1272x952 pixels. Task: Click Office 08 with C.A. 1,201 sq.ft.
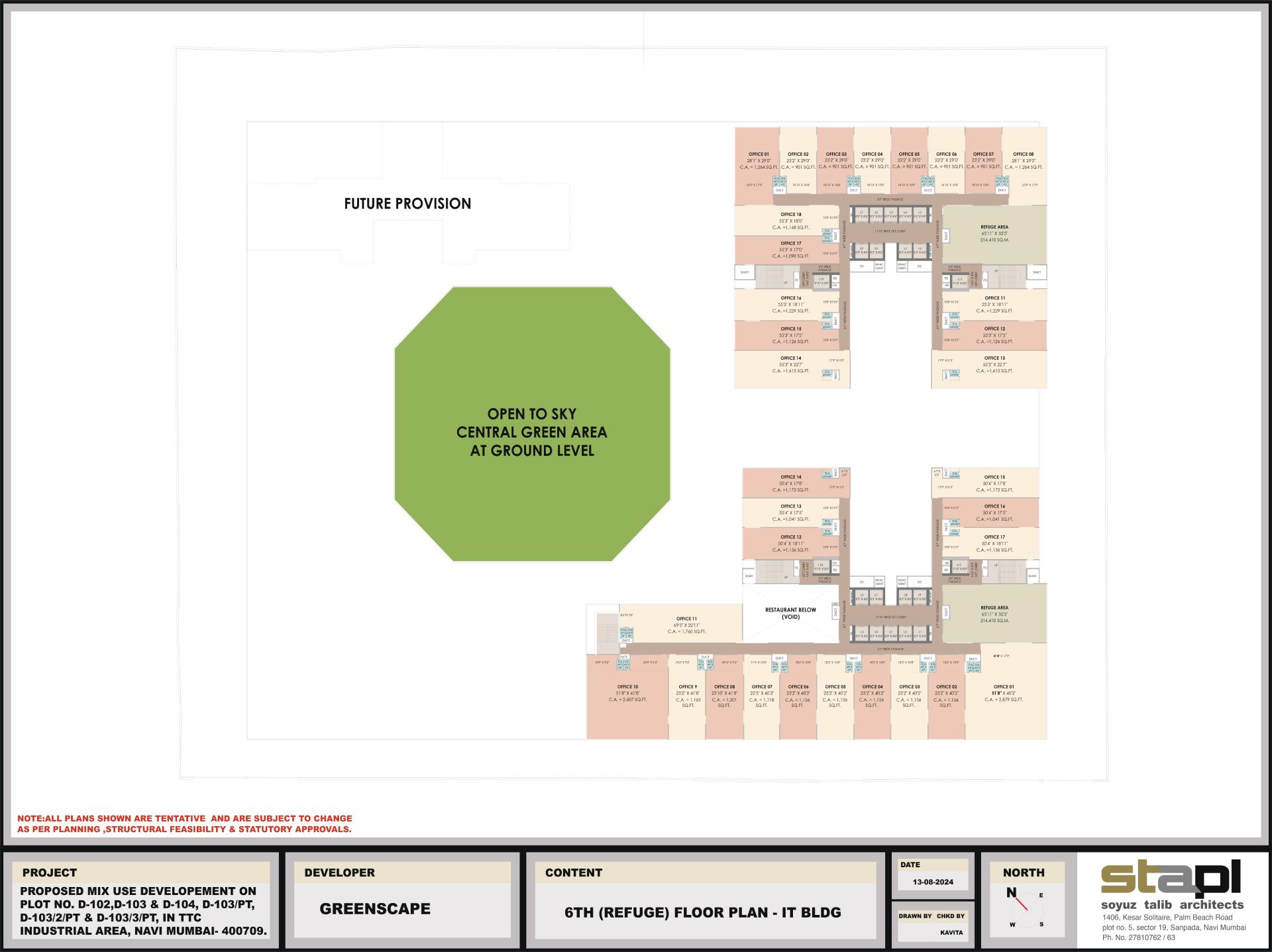(x=724, y=696)
